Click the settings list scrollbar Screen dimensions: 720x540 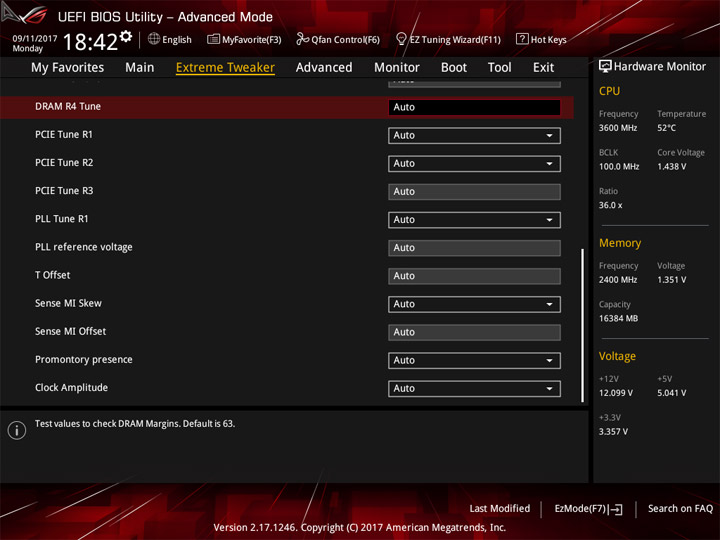583,326
